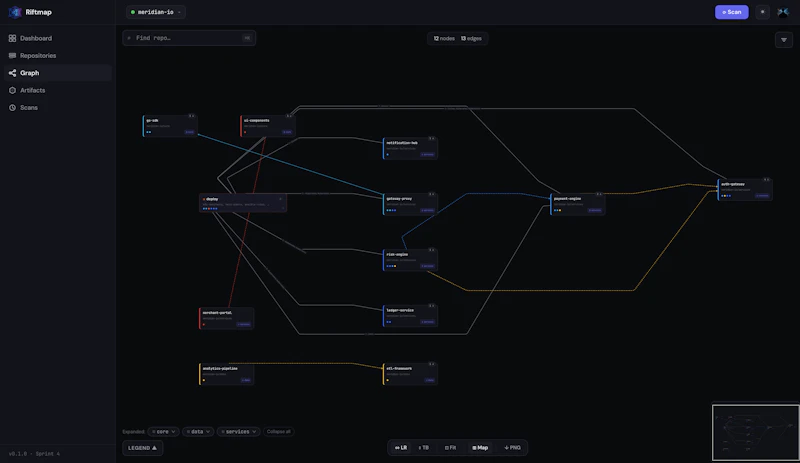Focus the Find repo search field
Image resolution: width=800 pixels, height=463 pixels.
click(189, 38)
